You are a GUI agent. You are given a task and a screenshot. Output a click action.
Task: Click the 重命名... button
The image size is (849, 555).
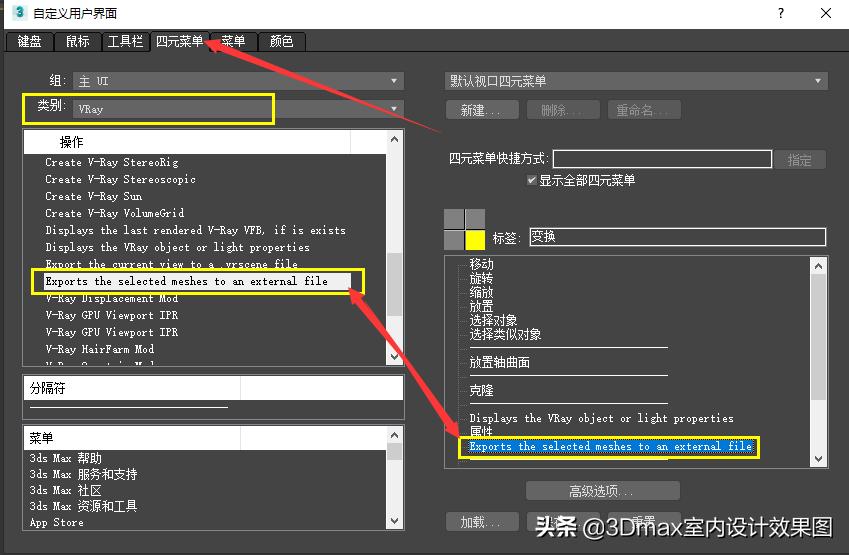pos(644,110)
